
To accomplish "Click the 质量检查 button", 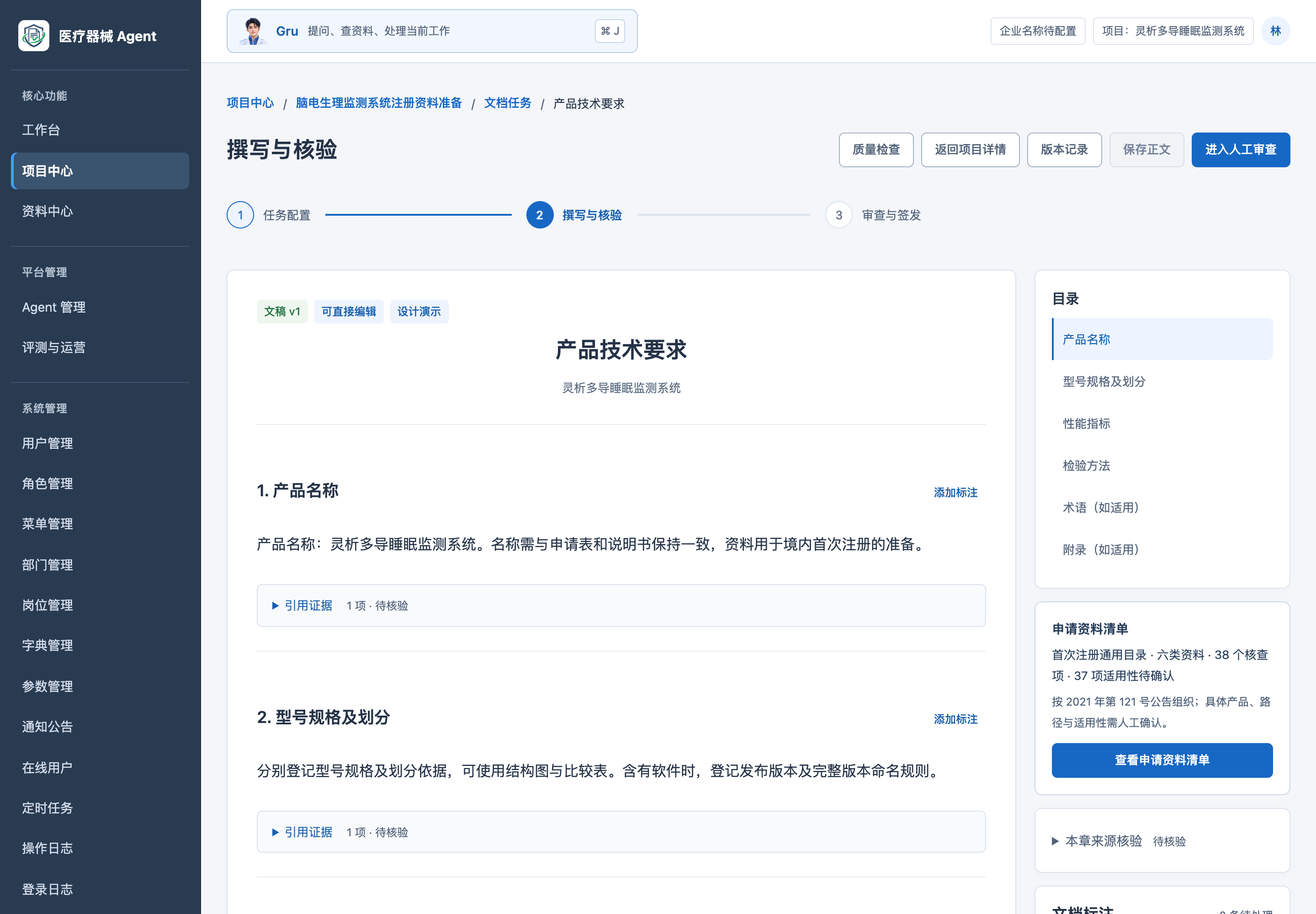I will [876, 149].
